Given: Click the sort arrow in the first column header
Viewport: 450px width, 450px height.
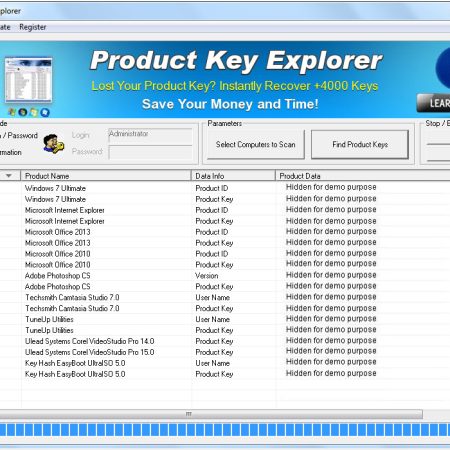Looking at the screenshot, I should (x=9, y=176).
